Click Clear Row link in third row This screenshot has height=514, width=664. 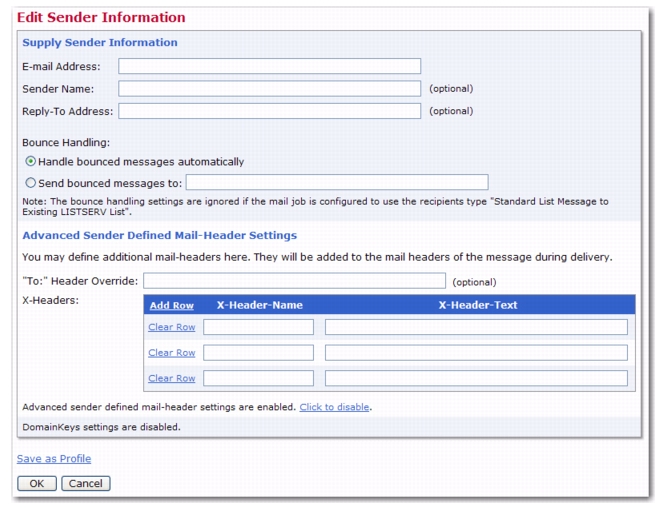(x=172, y=378)
